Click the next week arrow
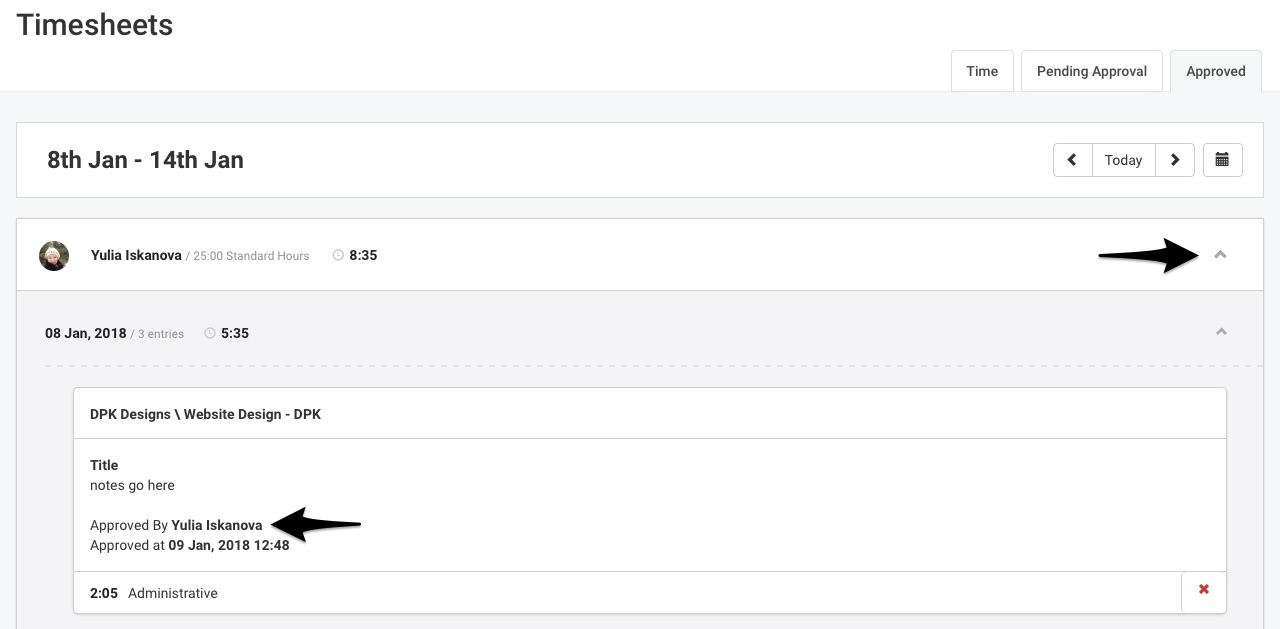The image size is (1280, 629). click(x=1175, y=160)
